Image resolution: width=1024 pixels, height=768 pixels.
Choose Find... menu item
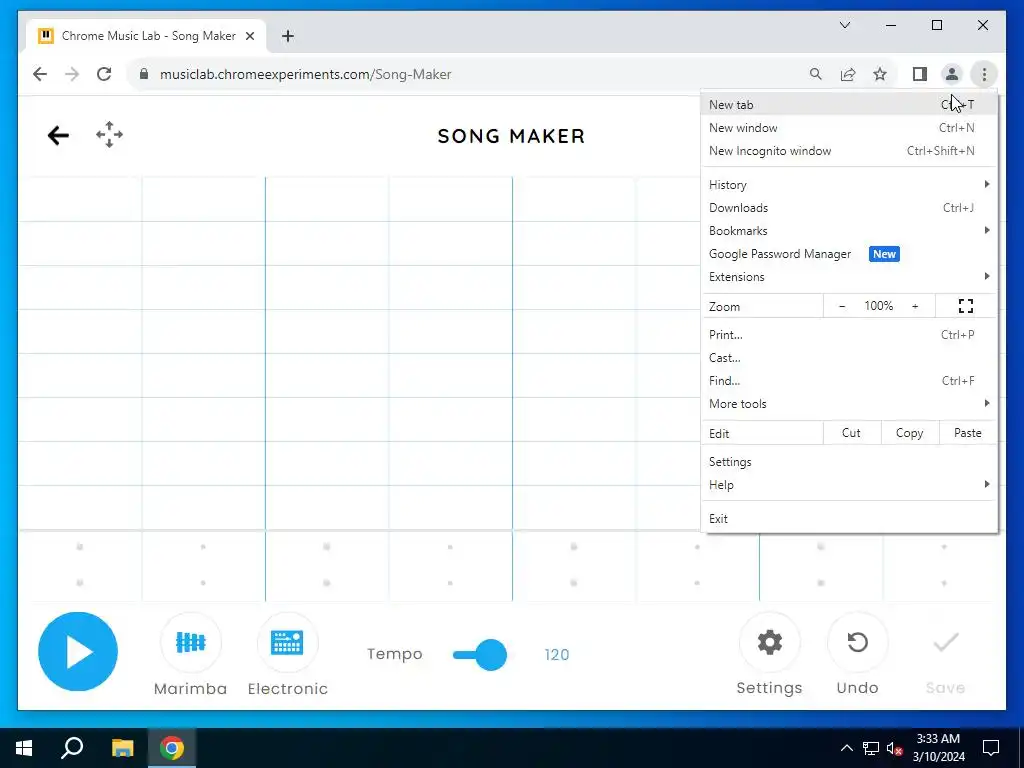849,380
